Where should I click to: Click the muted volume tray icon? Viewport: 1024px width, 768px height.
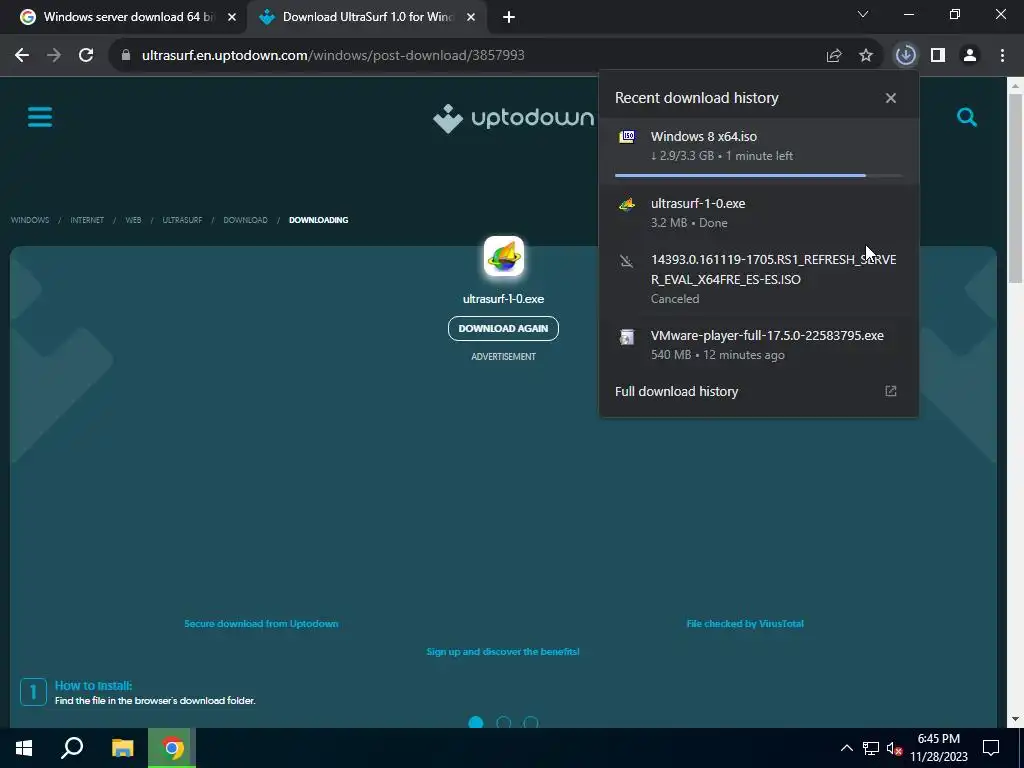894,748
